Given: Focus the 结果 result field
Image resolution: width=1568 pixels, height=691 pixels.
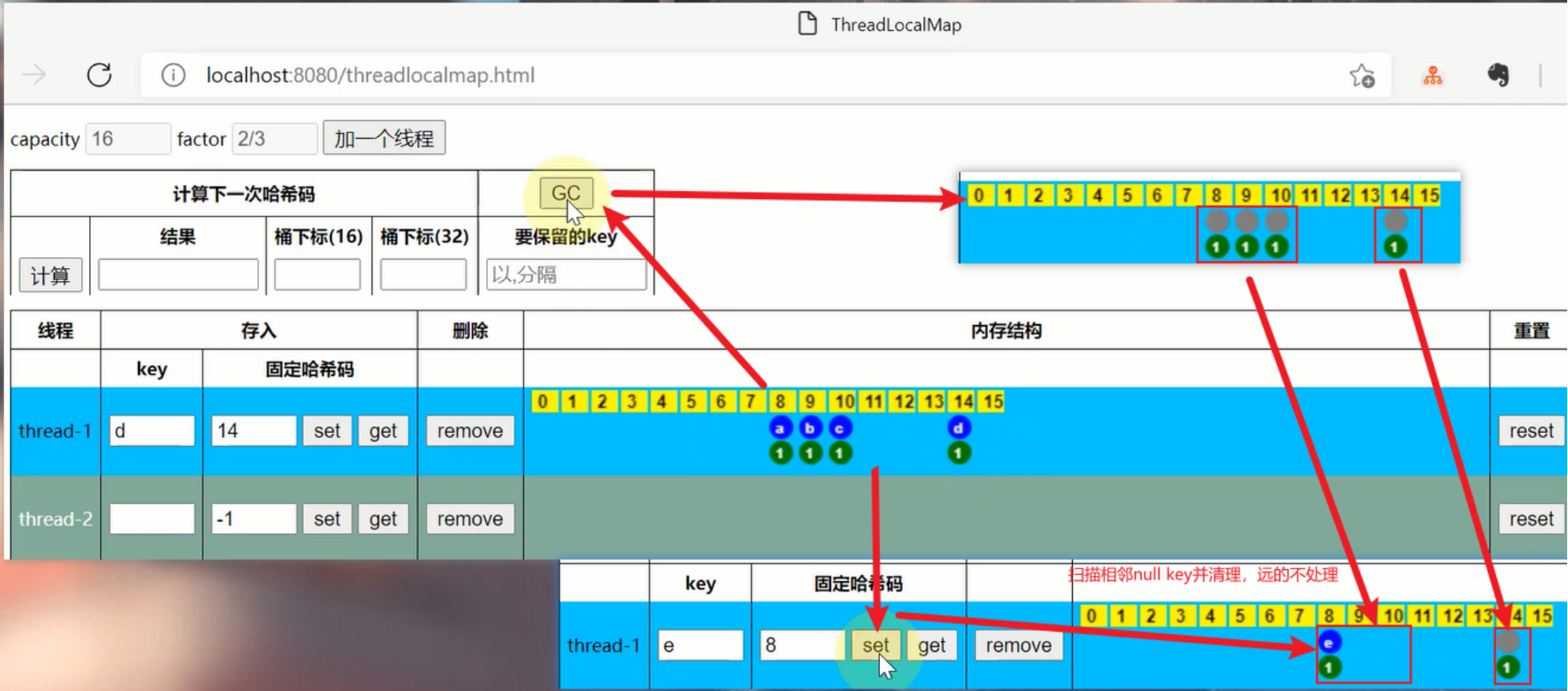Looking at the screenshot, I should pyautogui.click(x=178, y=274).
